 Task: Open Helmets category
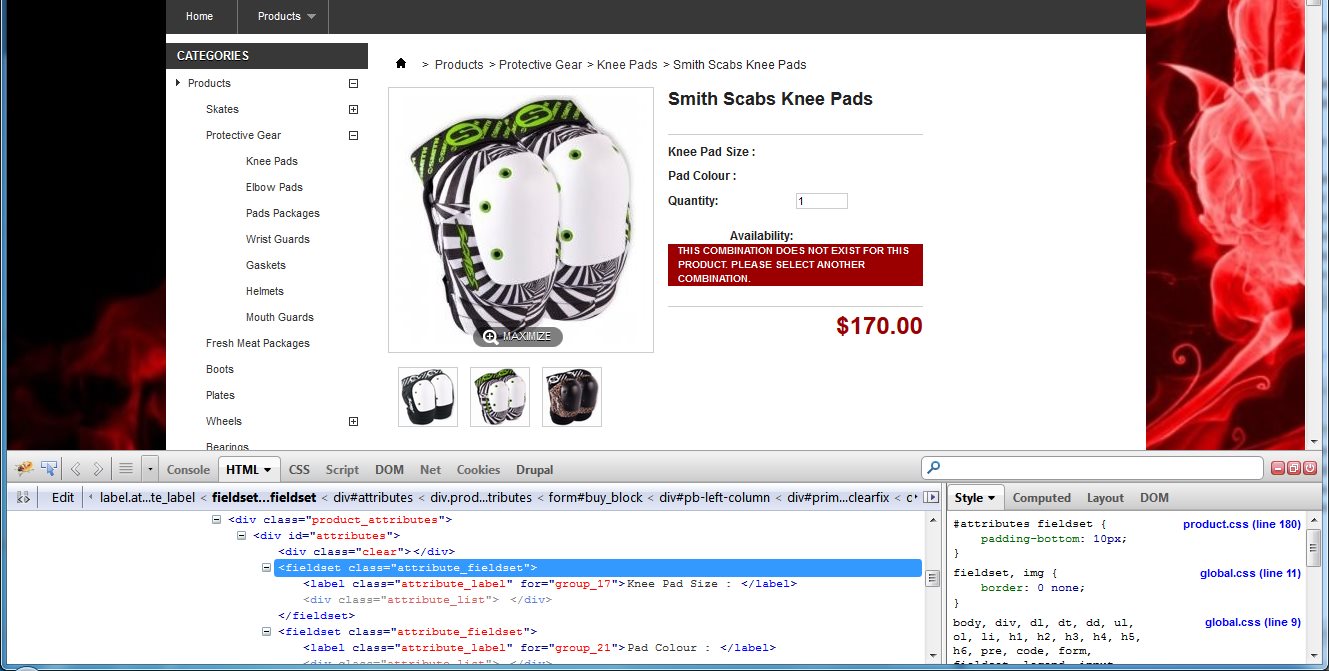(x=265, y=291)
